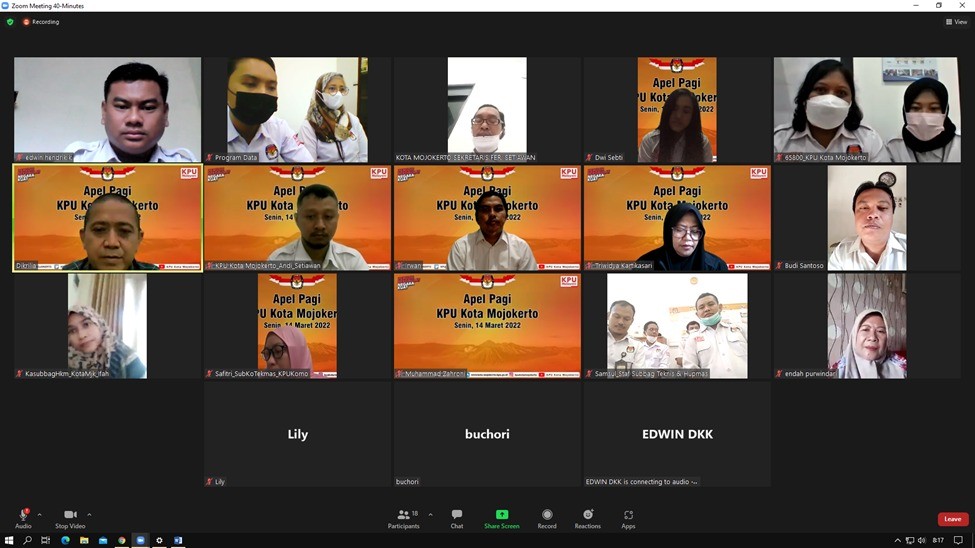Expand the audio options arrow
Viewport: 975px width, 548px height.
coord(40,514)
